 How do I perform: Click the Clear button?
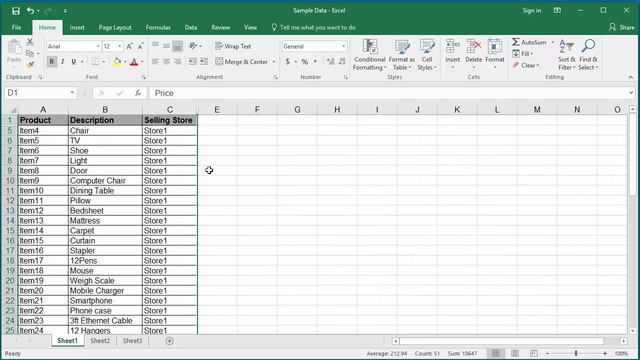526,65
